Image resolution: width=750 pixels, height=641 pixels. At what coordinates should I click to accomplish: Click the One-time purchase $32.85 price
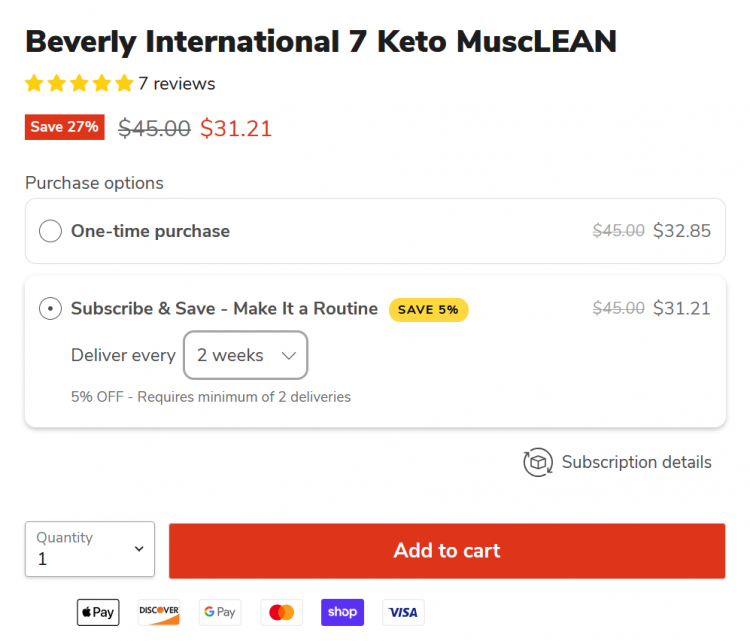tap(682, 231)
